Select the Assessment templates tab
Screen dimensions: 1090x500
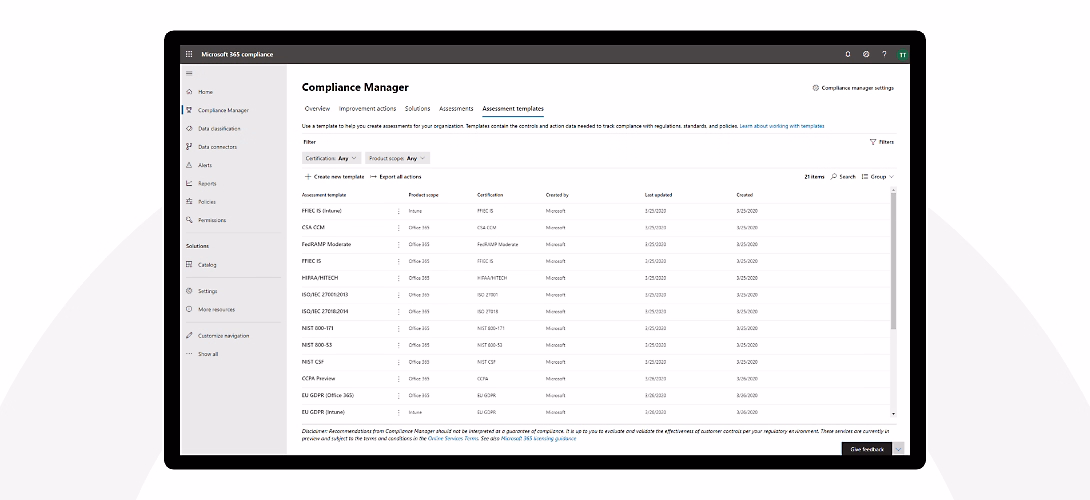click(513, 108)
